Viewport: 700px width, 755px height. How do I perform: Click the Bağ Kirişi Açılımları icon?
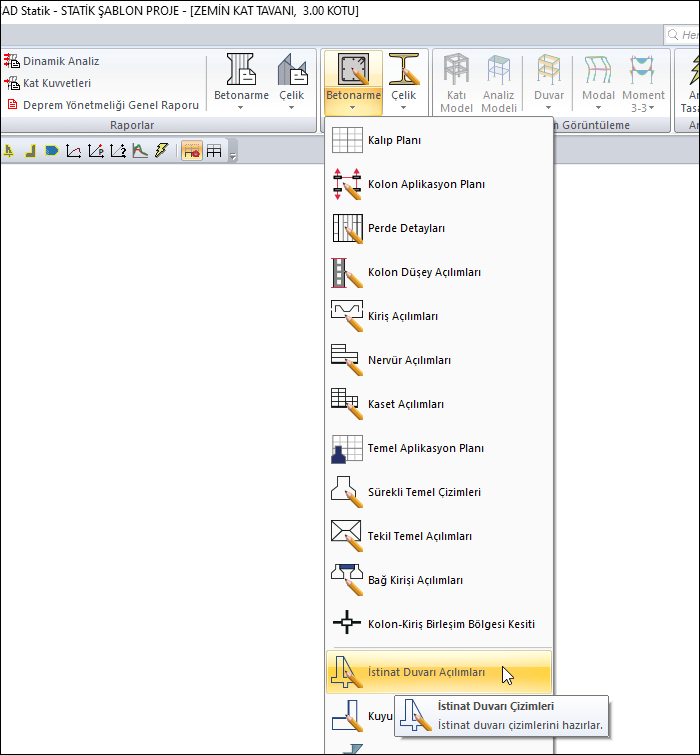[347, 580]
